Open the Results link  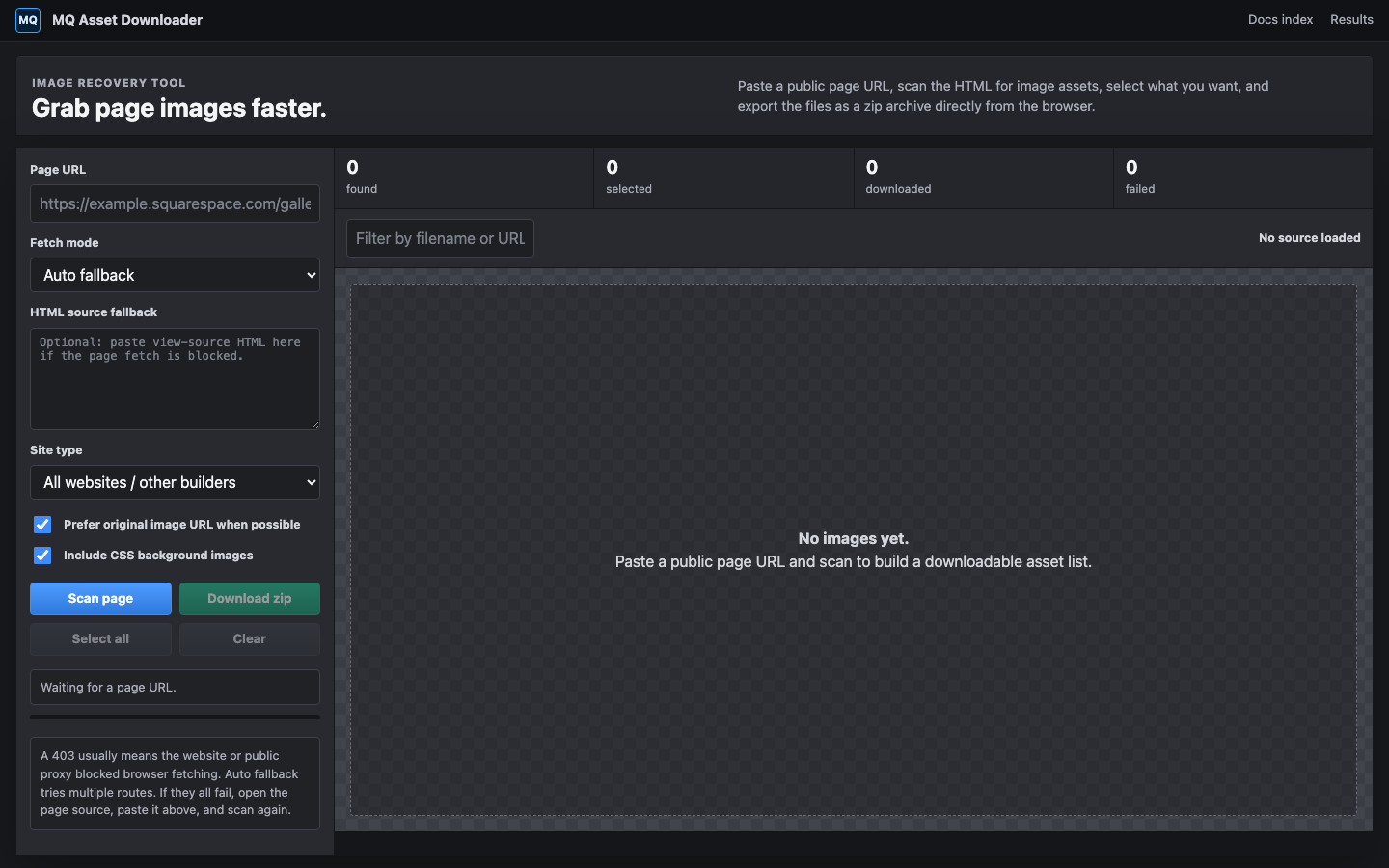point(1351,20)
